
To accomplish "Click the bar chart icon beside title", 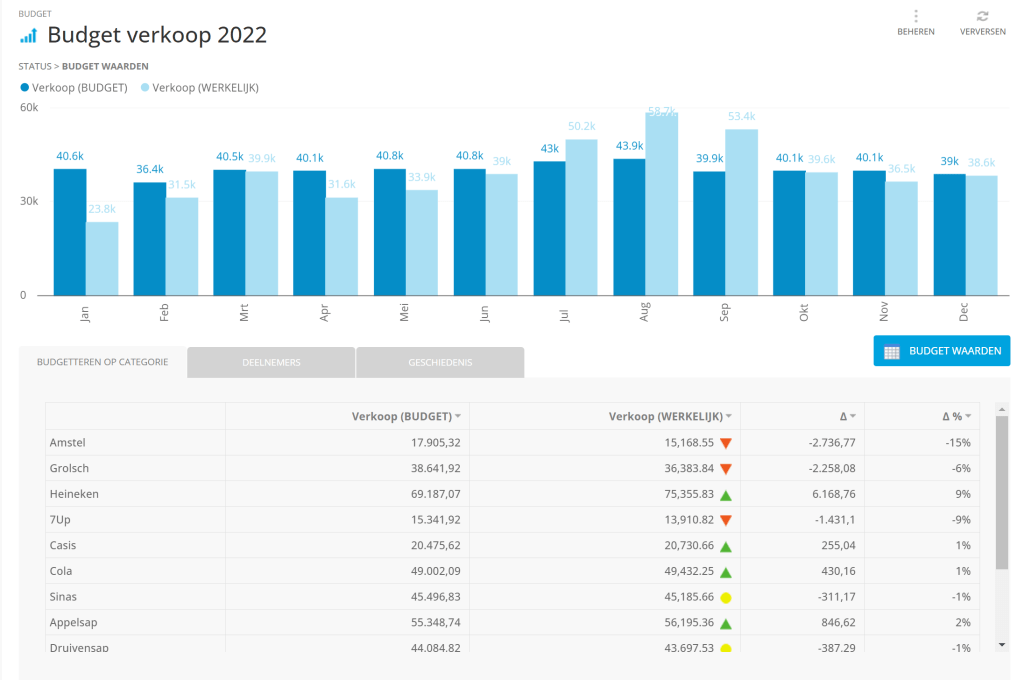I will click(29, 36).
